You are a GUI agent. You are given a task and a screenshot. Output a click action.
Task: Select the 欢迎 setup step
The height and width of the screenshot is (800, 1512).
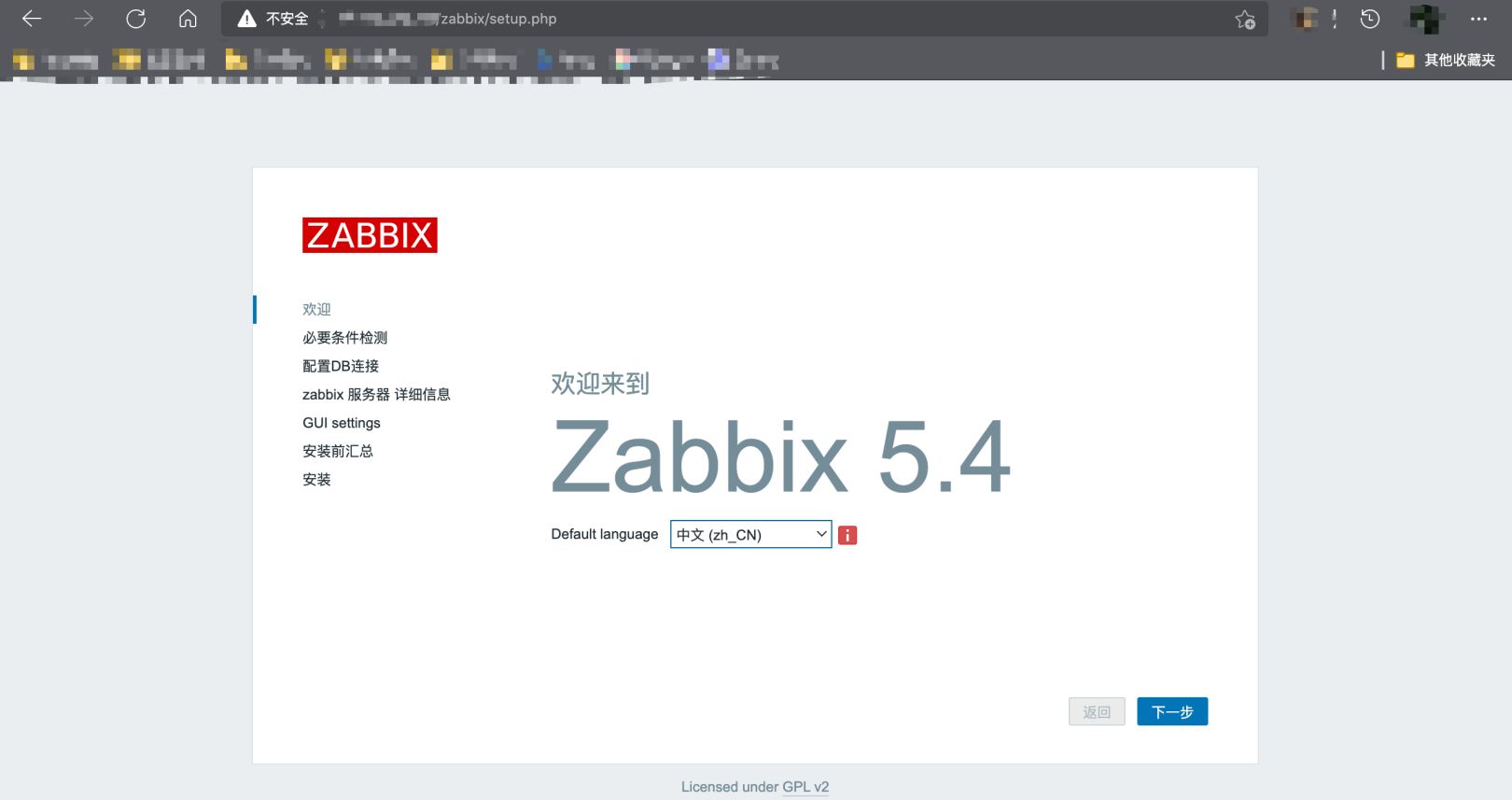pyautogui.click(x=316, y=309)
